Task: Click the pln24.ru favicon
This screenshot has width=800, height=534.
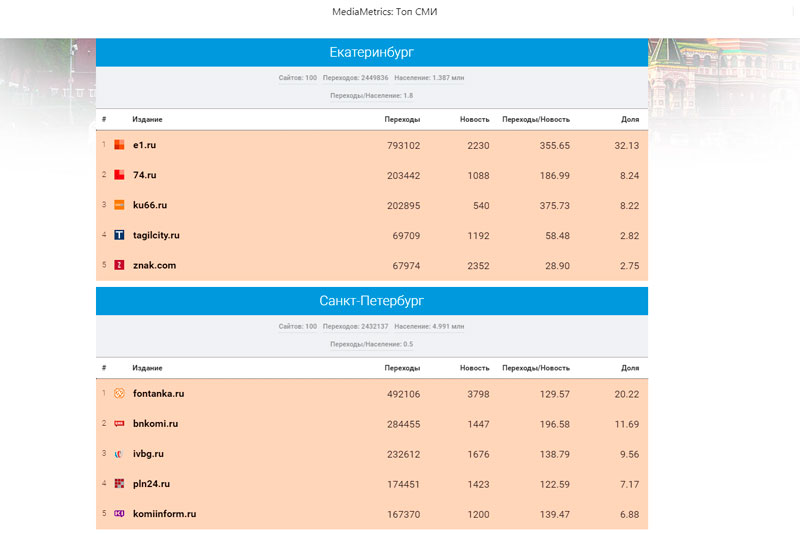Action: coord(119,484)
